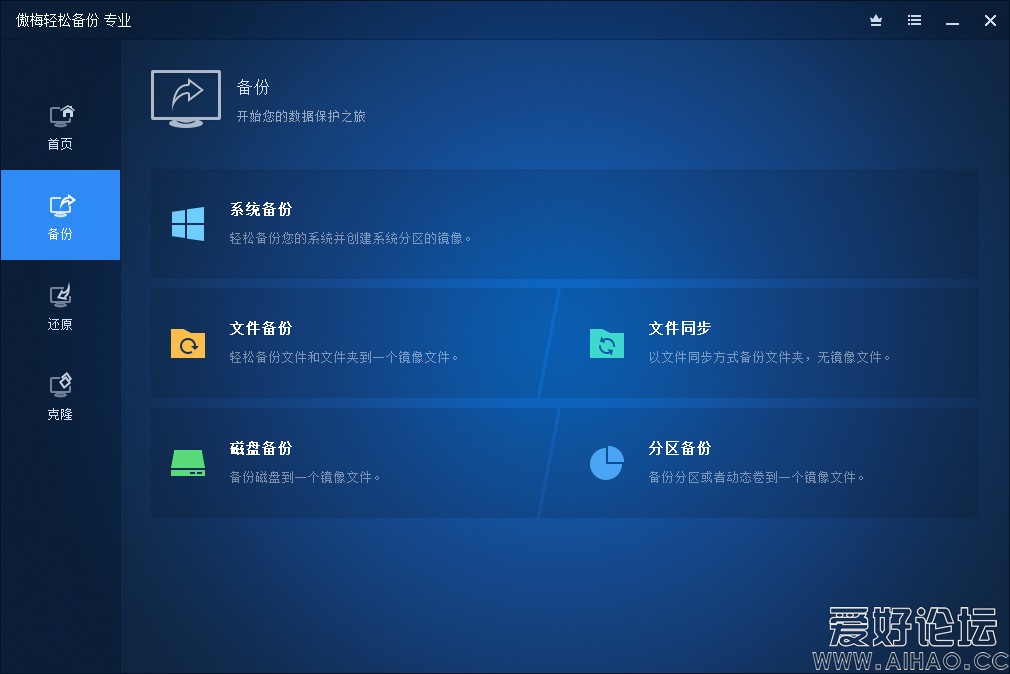This screenshot has width=1010, height=674.
Task: Choose 磁盘备份 title text
Action: (x=261, y=448)
